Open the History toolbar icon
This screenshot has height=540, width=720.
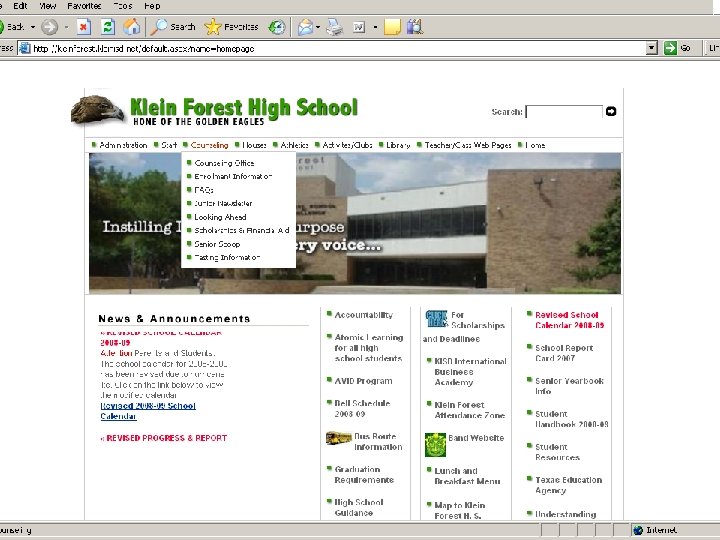[x=277, y=27]
